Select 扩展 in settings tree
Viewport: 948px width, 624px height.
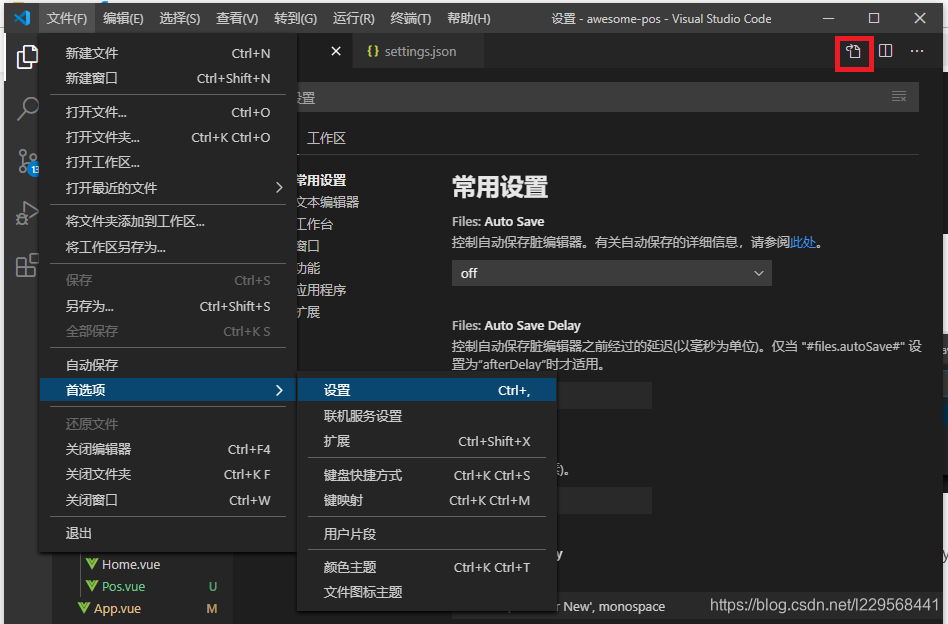pos(308,312)
